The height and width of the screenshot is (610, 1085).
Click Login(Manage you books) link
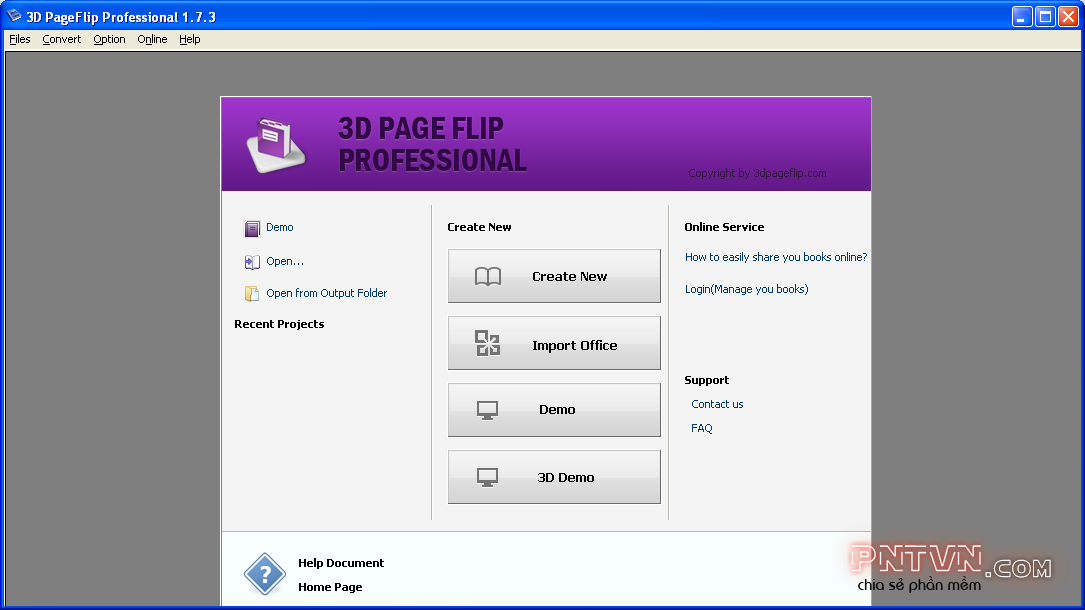[x=747, y=289]
